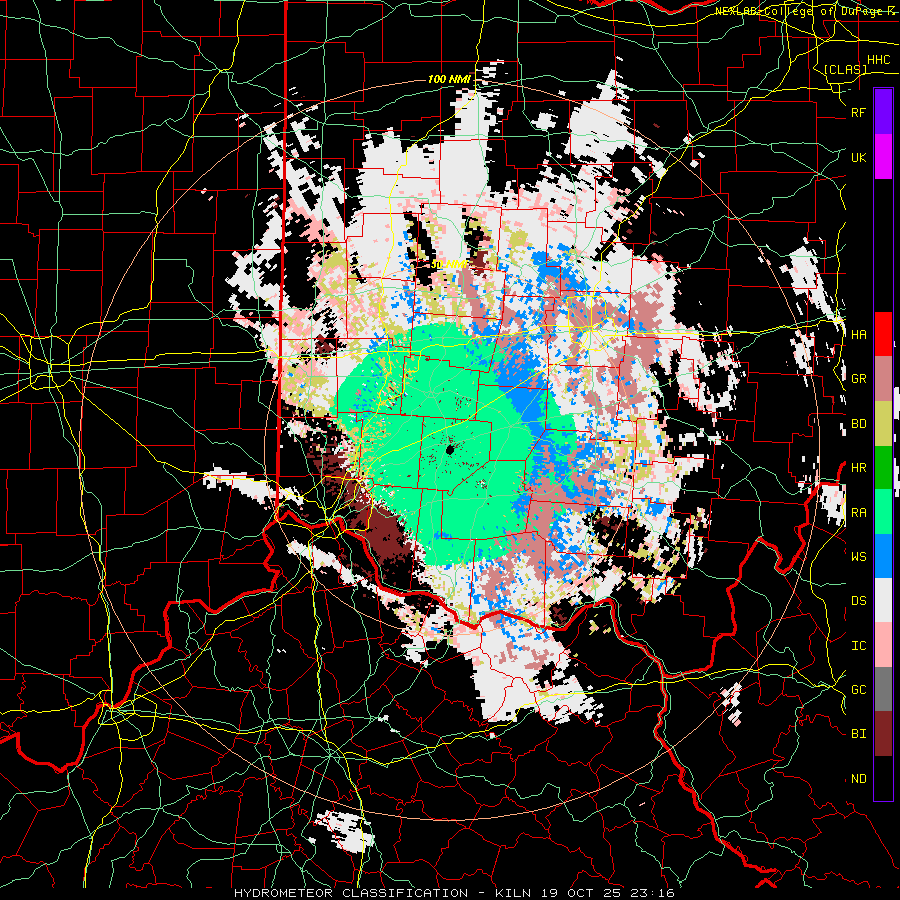The image size is (900, 900).
Task: Click the Hydrometeor Classification KILN timestamp caption
Action: click(454, 893)
